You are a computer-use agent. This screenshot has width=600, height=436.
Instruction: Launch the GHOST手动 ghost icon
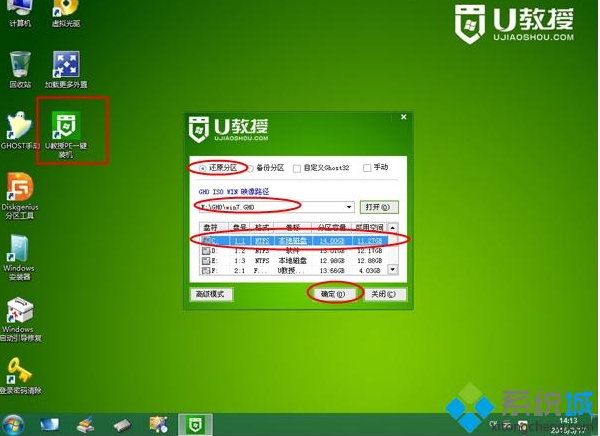[x=20, y=130]
